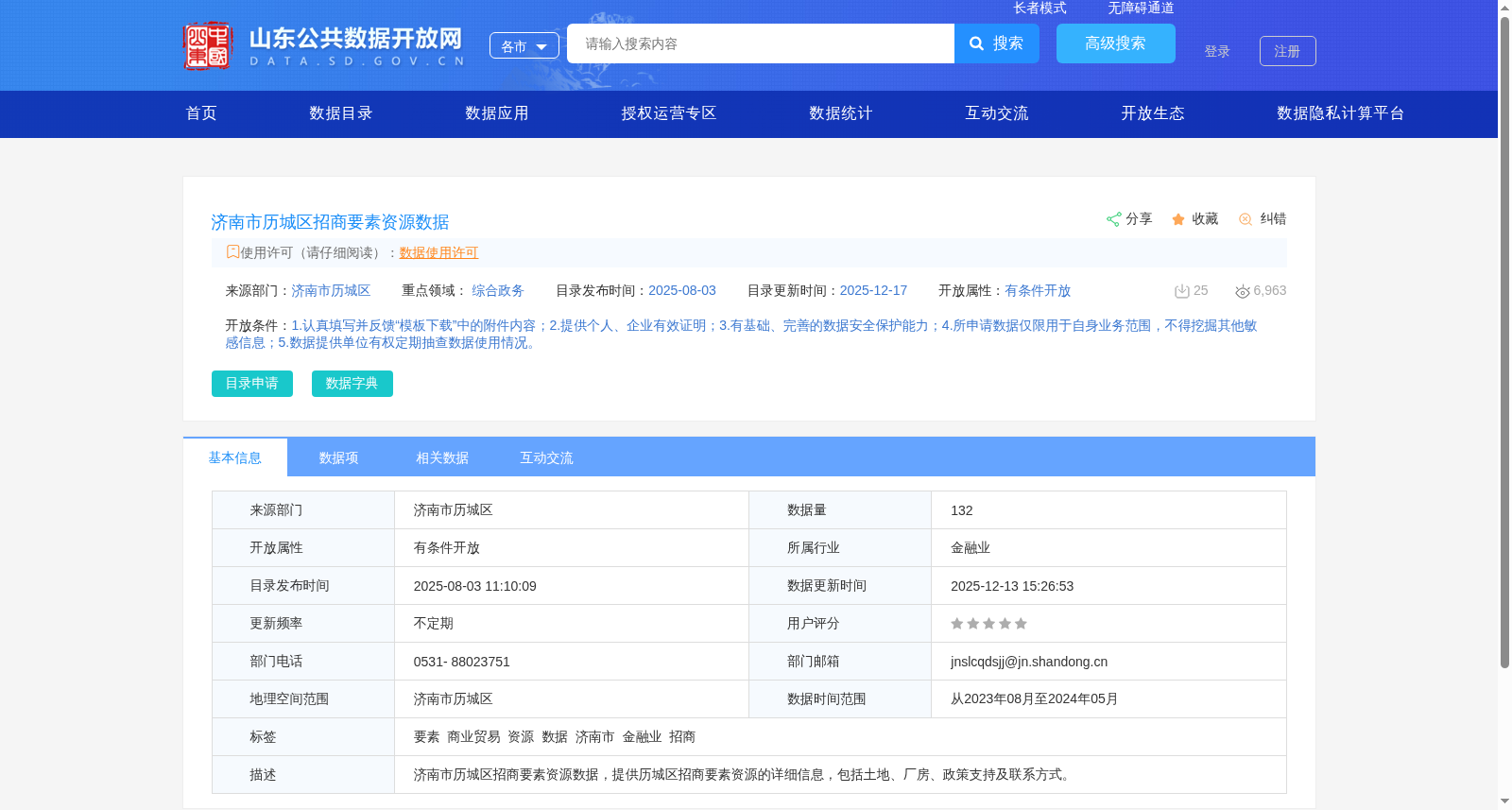Viewport: 1512px width, 810px height.
Task: Open 互动交流 in top navigation bar
Action: (997, 113)
